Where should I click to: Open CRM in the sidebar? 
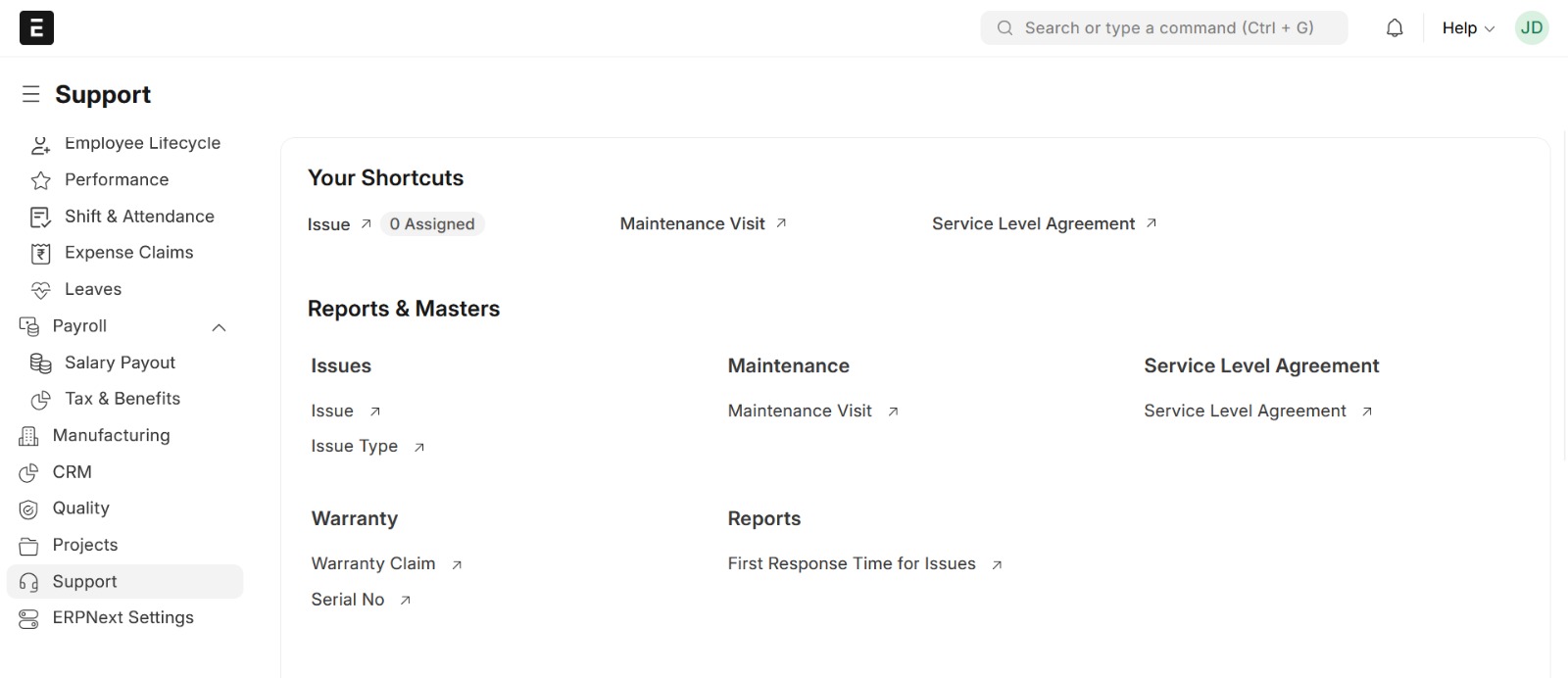click(x=72, y=472)
